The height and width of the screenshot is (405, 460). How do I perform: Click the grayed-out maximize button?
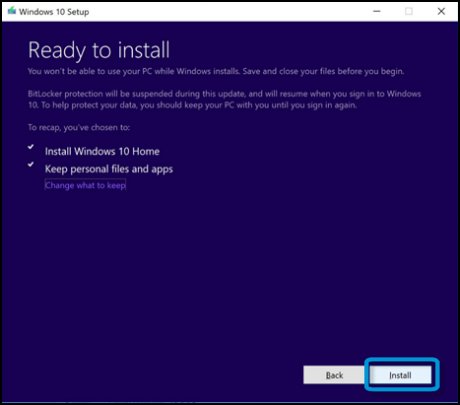[409, 11]
